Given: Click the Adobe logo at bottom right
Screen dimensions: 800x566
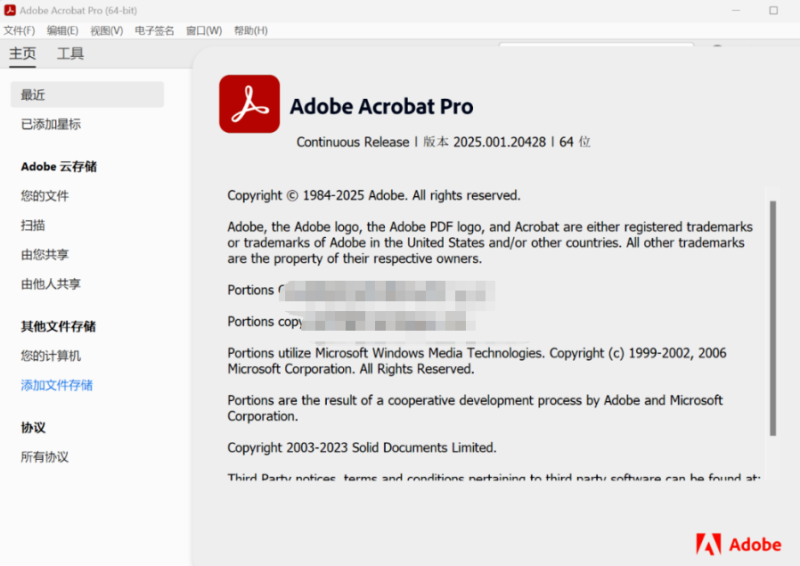Looking at the screenshot, I should coord(738,545).
